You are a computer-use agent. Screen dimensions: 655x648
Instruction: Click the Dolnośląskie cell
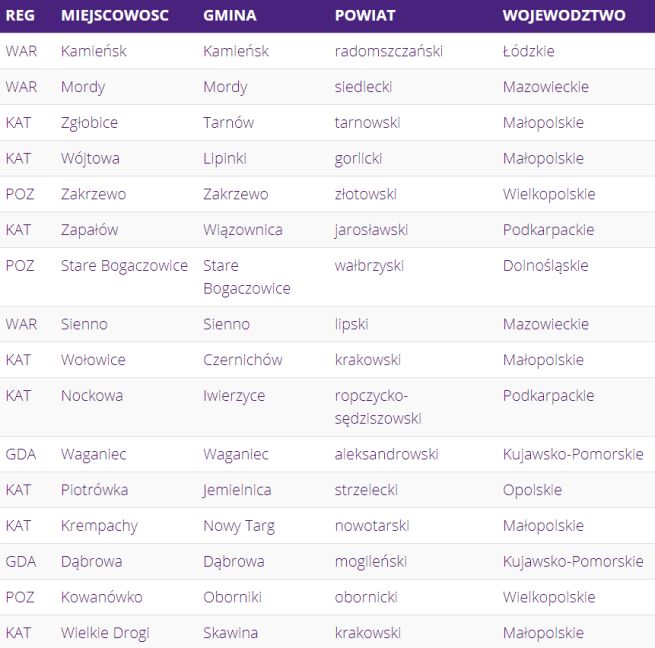click(545, 266)
